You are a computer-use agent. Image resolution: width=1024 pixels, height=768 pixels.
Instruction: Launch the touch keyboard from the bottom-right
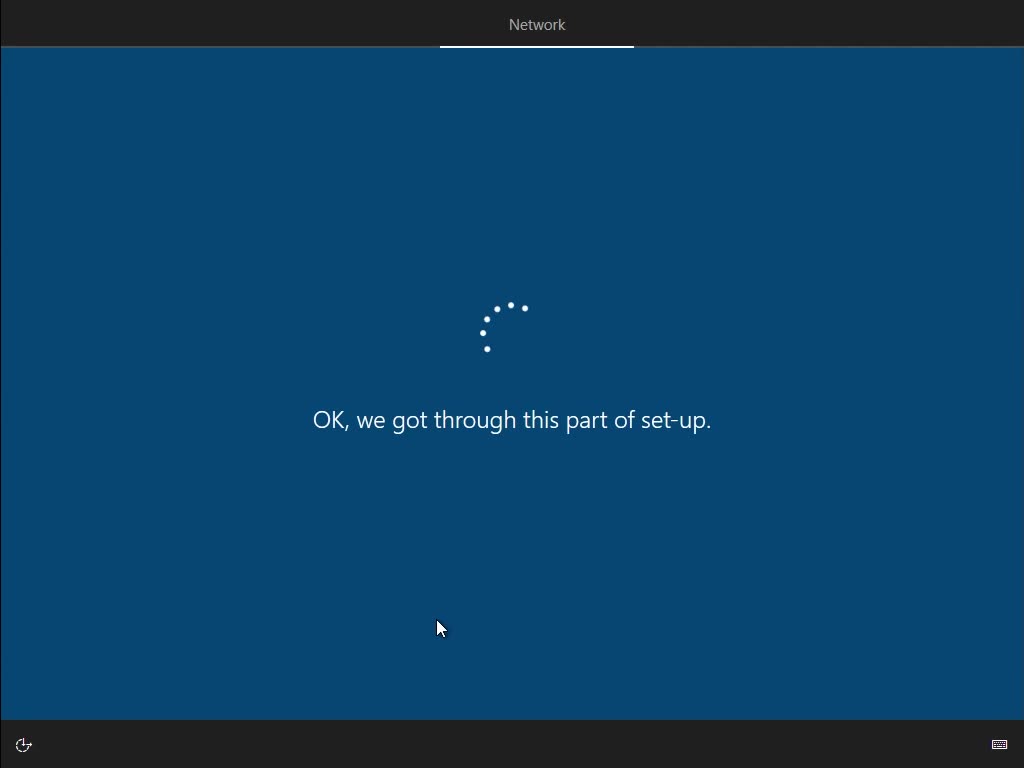pyautogui.click(x=999, y=744)
